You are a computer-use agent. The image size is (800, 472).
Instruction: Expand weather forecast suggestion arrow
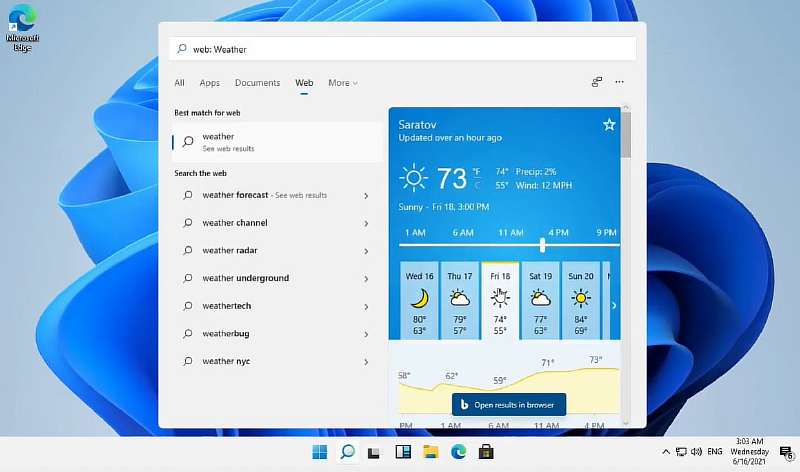pos(366,195)
